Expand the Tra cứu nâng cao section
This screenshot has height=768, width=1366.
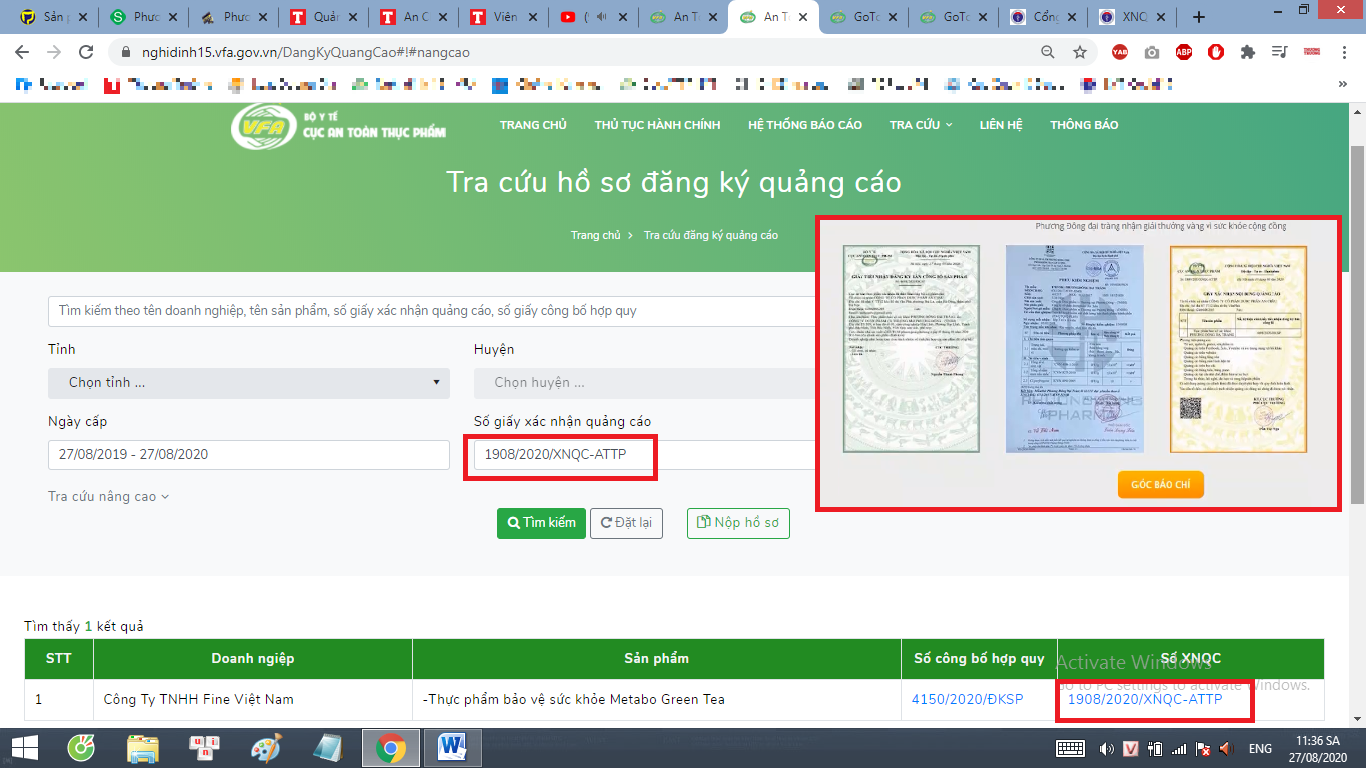pyautogui.click(x=108, y=497)
